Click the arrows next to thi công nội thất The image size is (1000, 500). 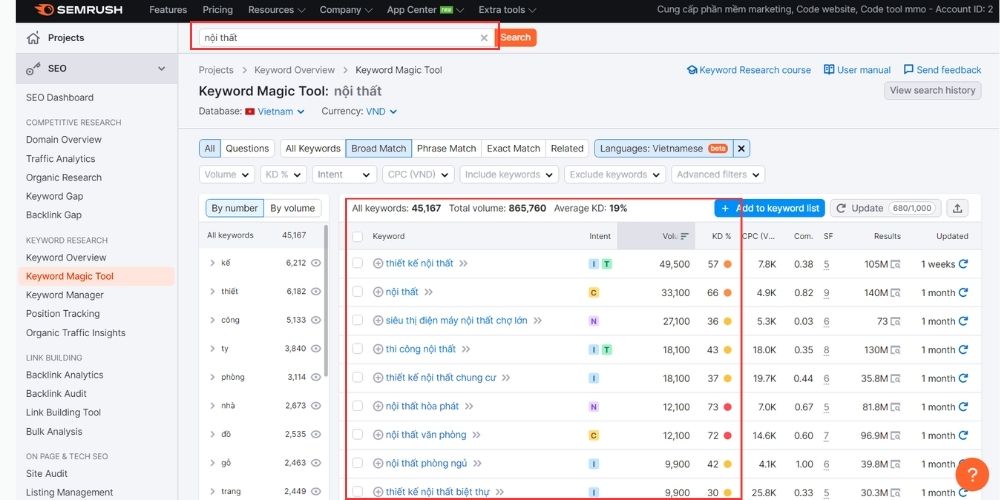(x=466, y=349)
